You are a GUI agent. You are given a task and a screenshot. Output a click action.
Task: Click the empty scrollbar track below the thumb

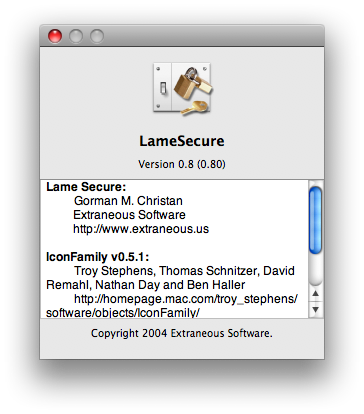(315, 270)
